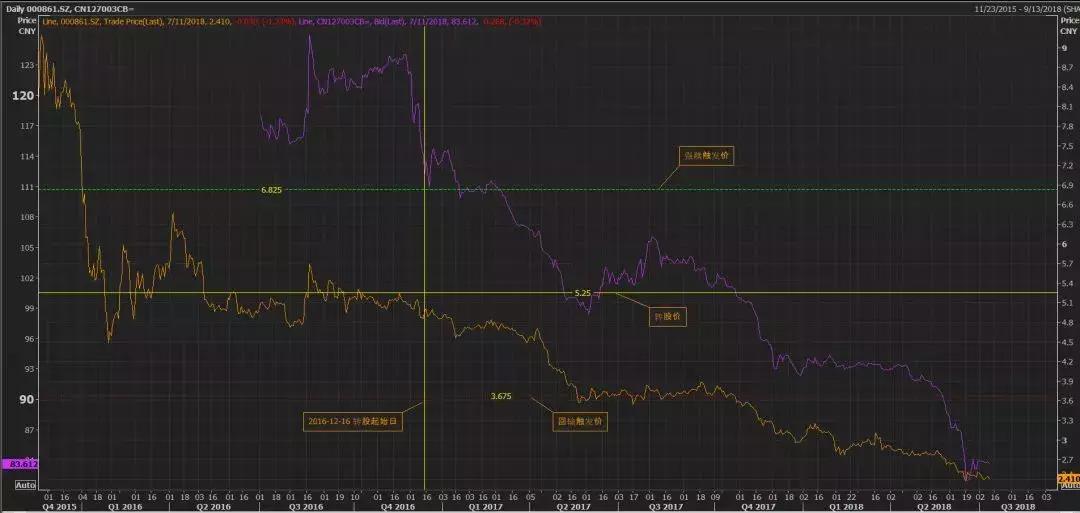Click the orange 2.410 last-value tag
The width and height of the screenshot is (1080, 513).
(x=1068, y=478)
